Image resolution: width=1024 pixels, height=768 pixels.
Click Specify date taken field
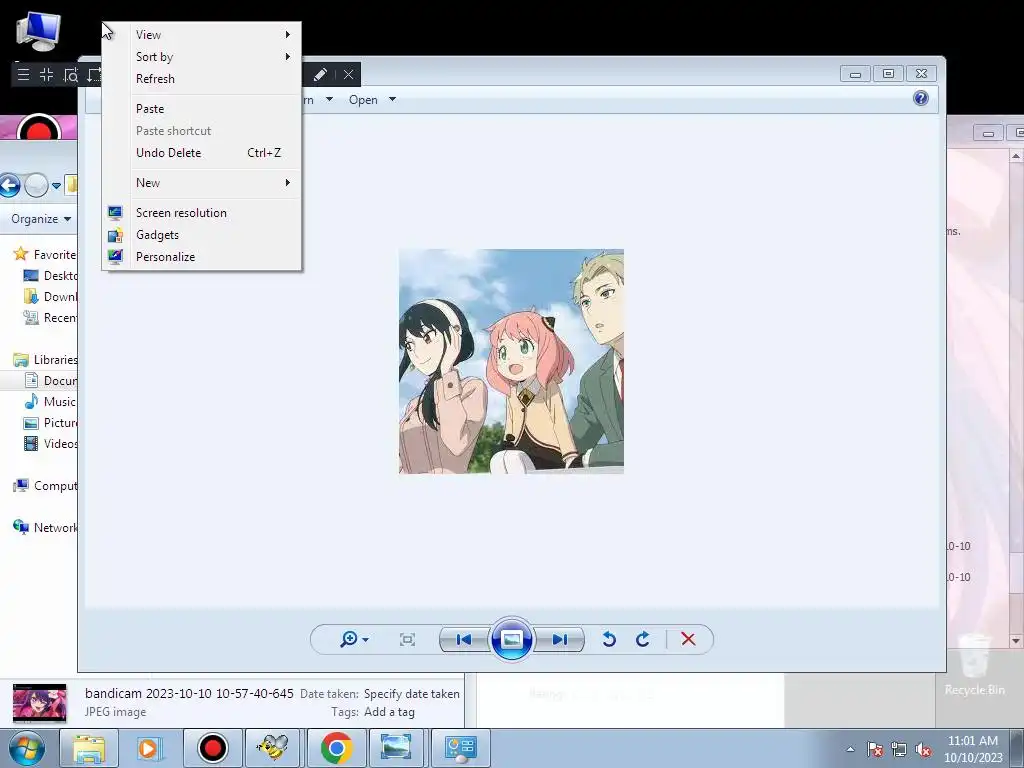[x=411, y=694]
